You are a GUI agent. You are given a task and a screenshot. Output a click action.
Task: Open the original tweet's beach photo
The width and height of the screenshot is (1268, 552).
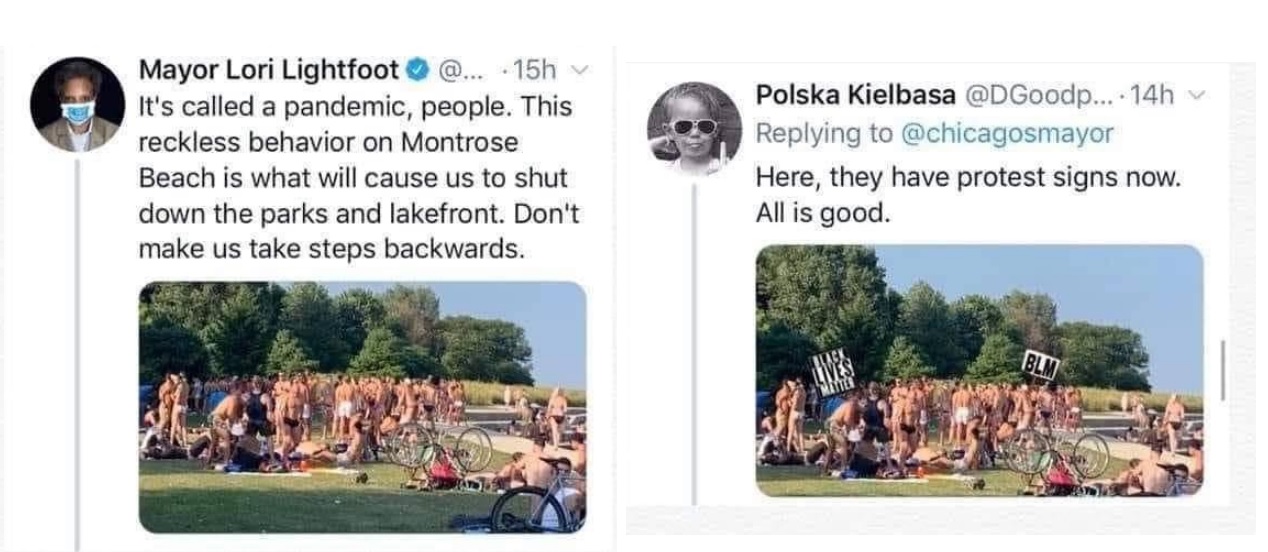362,407
